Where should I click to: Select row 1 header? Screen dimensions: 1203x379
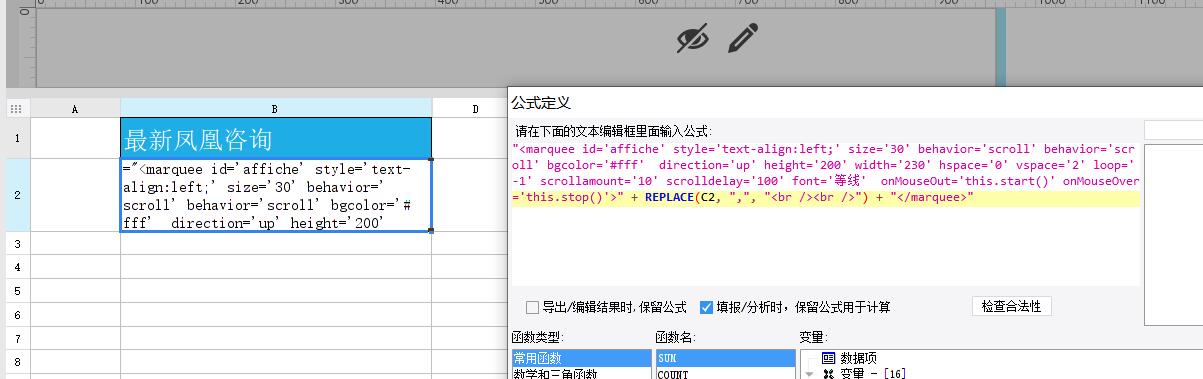(18, 138)
